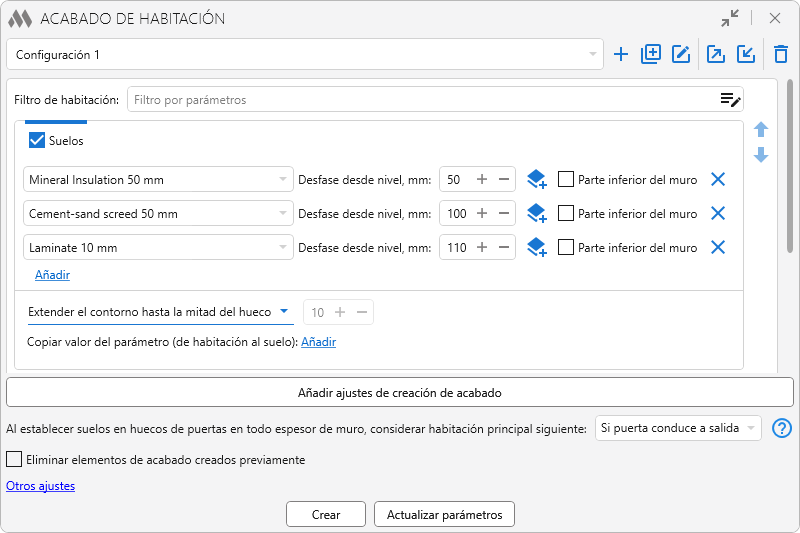Click the rename configuration pencil icon

(x=681, y=55)
